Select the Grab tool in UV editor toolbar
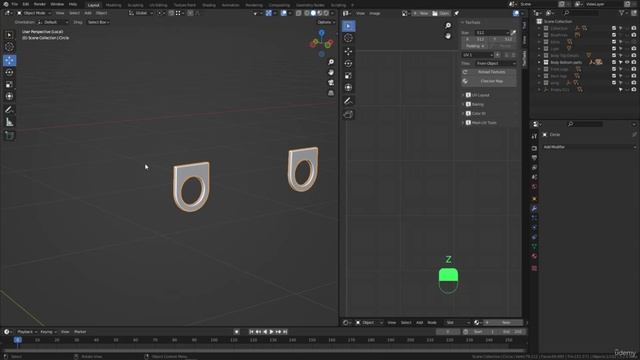640x360 pixels. pyautogui.click(x=348, y=114)
